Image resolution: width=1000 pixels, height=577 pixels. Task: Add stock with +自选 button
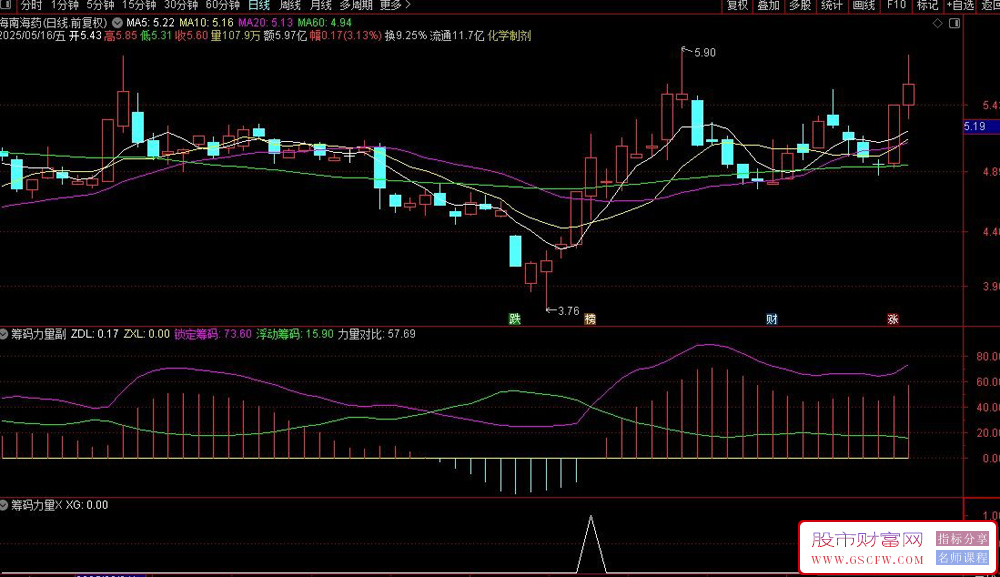[960, 5]
